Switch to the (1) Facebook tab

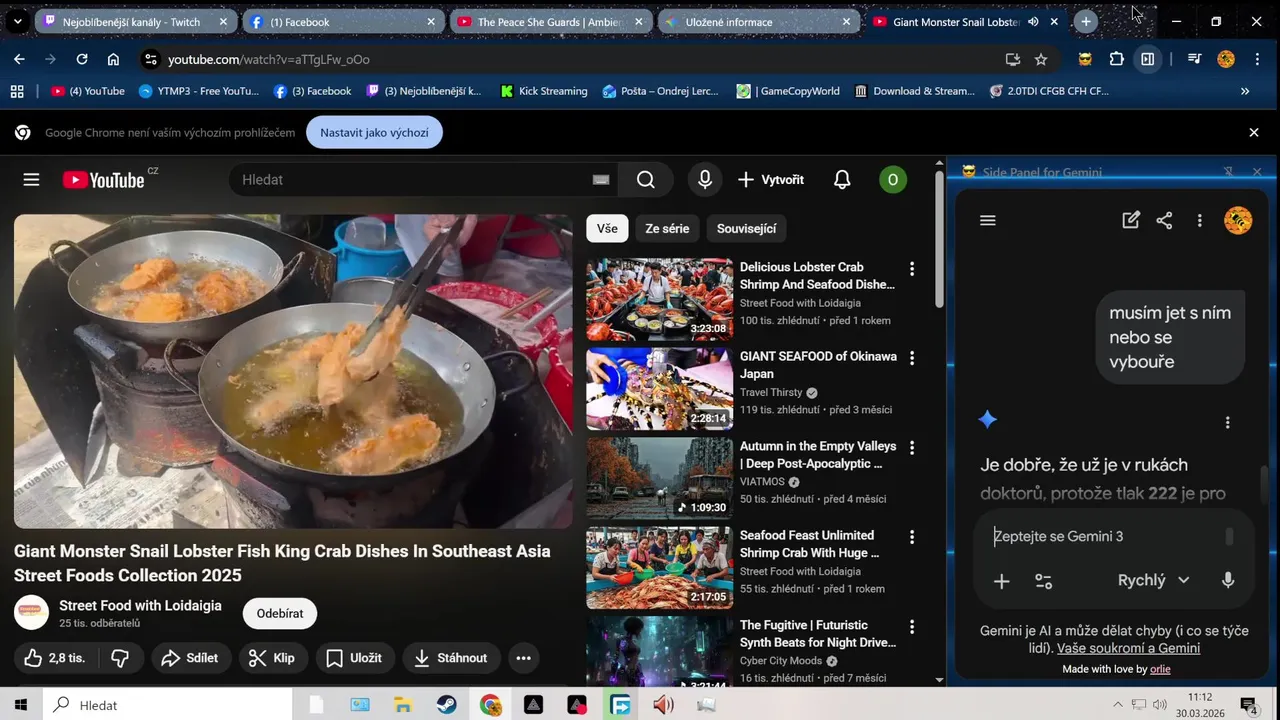[x=343, y=22]
